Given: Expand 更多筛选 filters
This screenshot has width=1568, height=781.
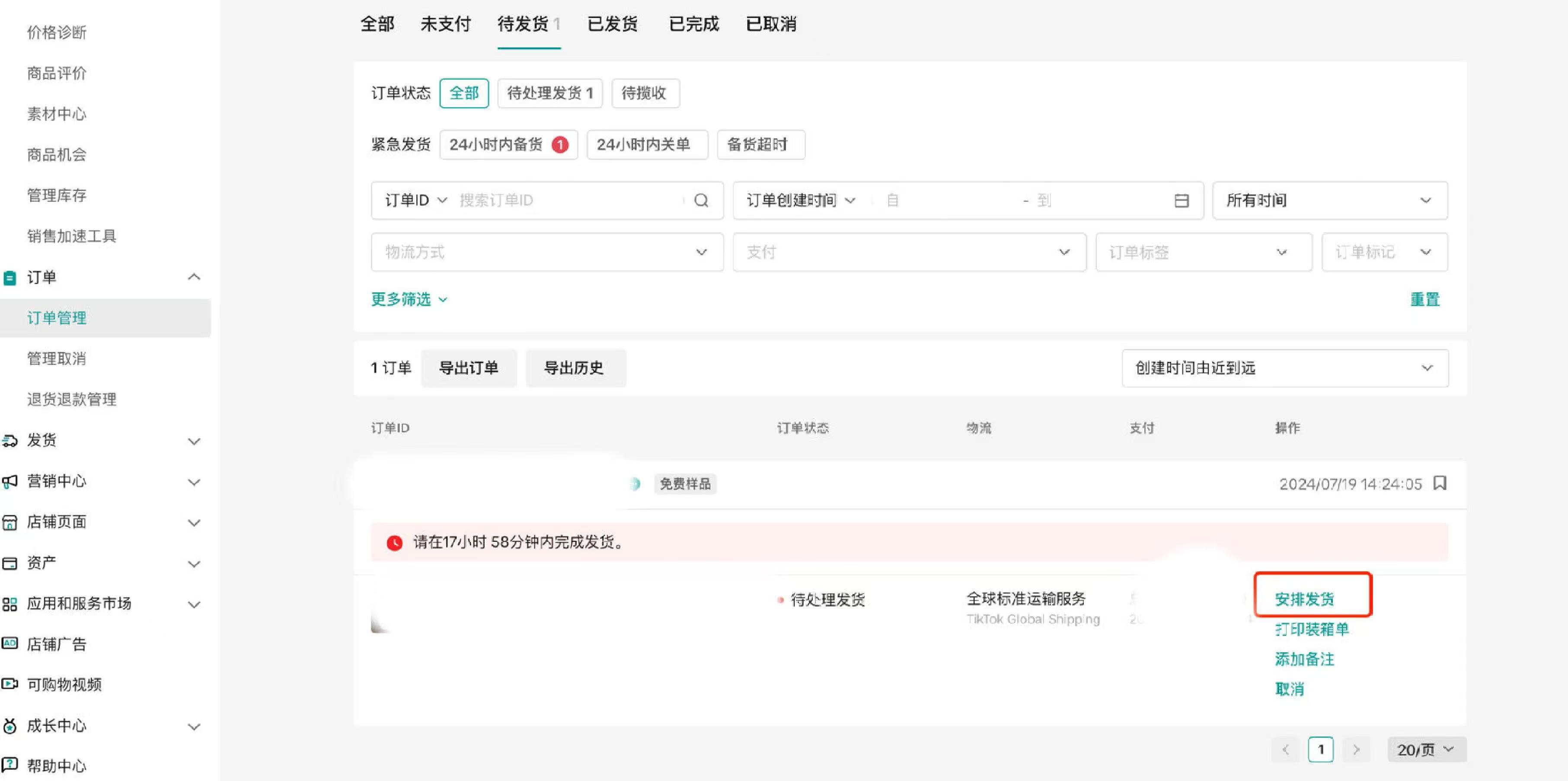Looking at the screenshot, I should click(409, 300).
